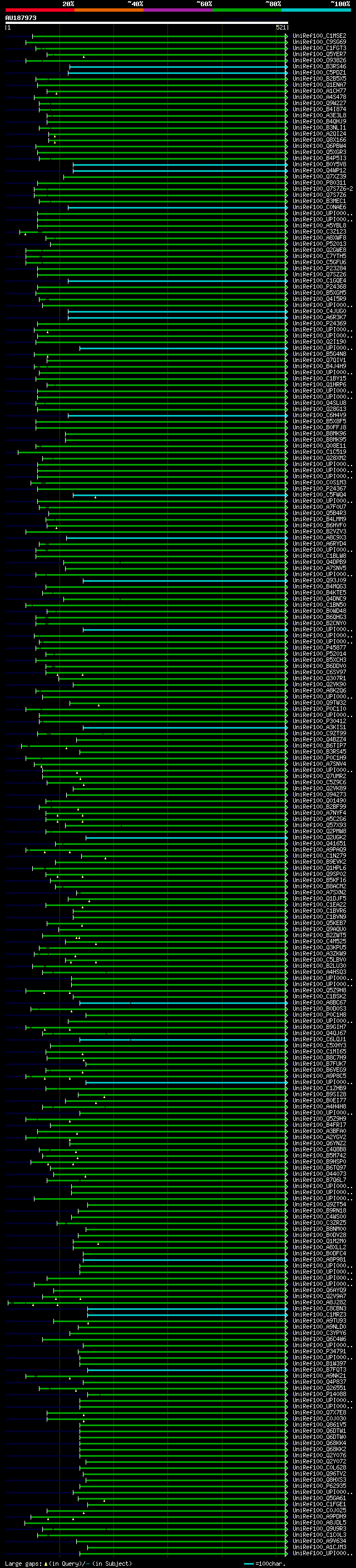The width and height of the screenshot is (356, 1568).
Task: Select label UniRef100_A3KIS1
Action: point(319,728)
